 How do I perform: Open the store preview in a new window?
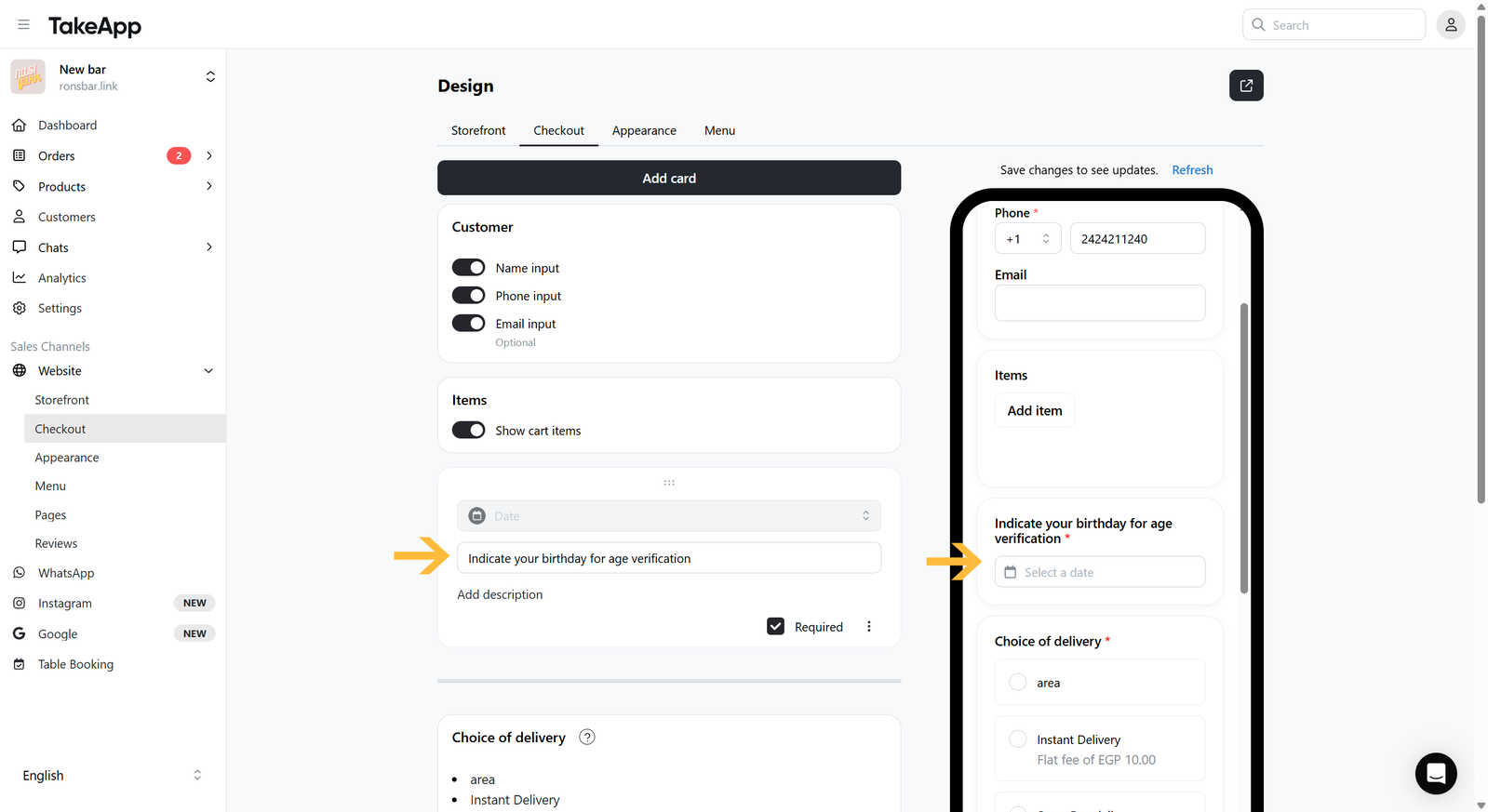1246,86
